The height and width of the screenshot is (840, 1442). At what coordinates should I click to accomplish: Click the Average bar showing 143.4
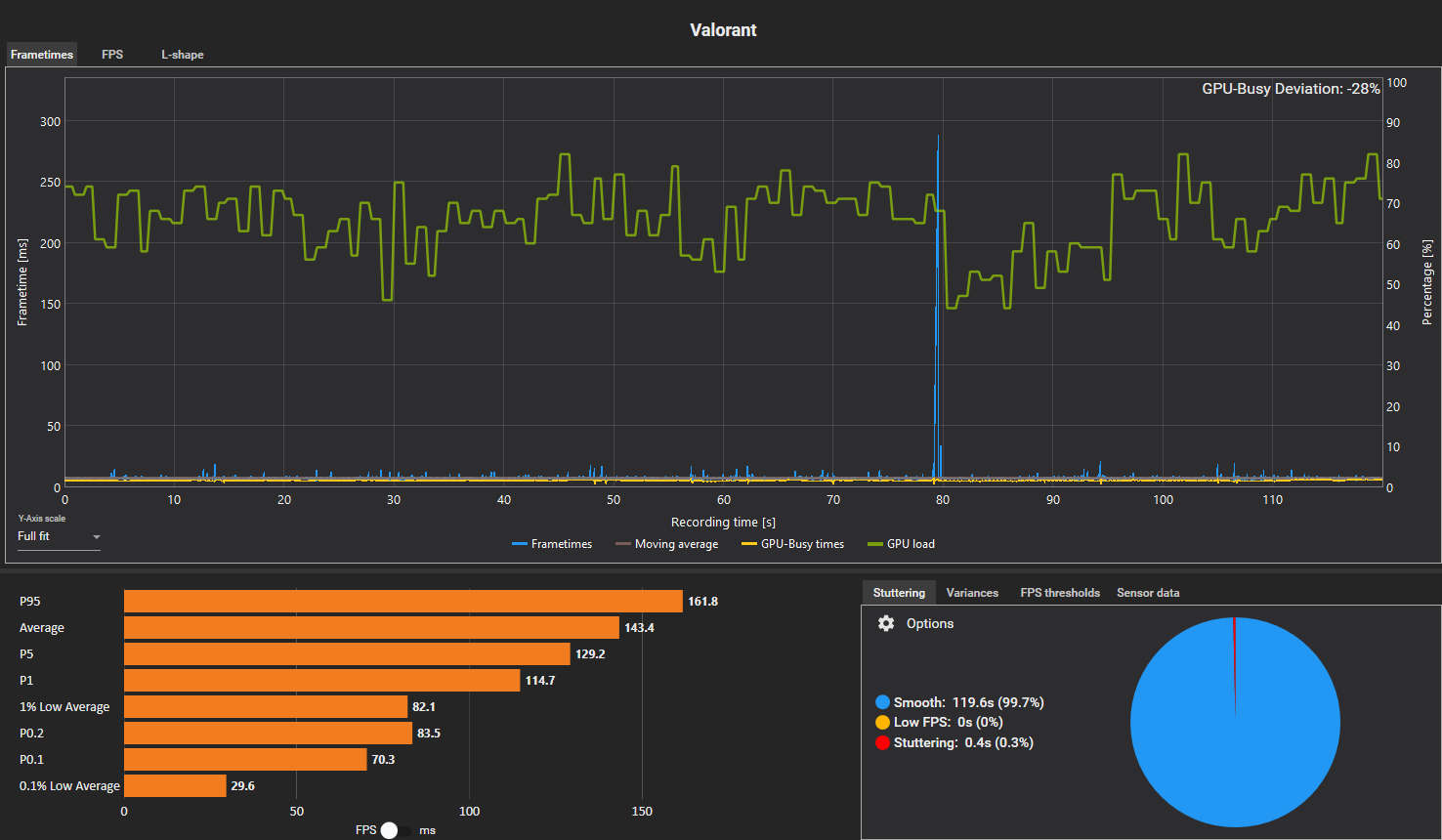pos(371,627)
